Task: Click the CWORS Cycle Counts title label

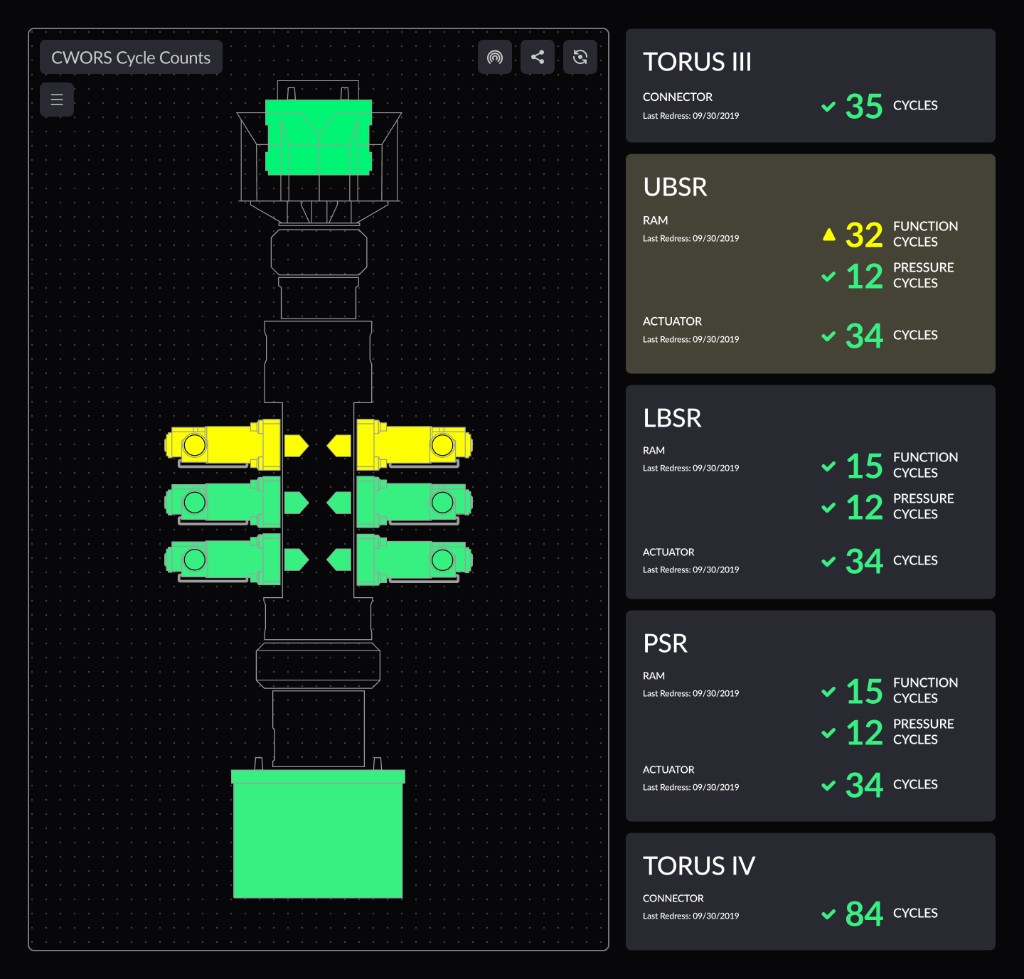Action: (131, 57)
